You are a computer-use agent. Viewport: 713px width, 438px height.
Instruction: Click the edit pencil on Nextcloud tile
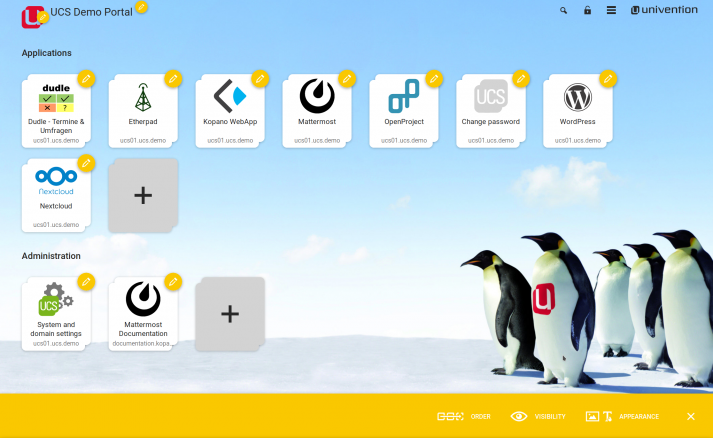(x=86, y=163)
